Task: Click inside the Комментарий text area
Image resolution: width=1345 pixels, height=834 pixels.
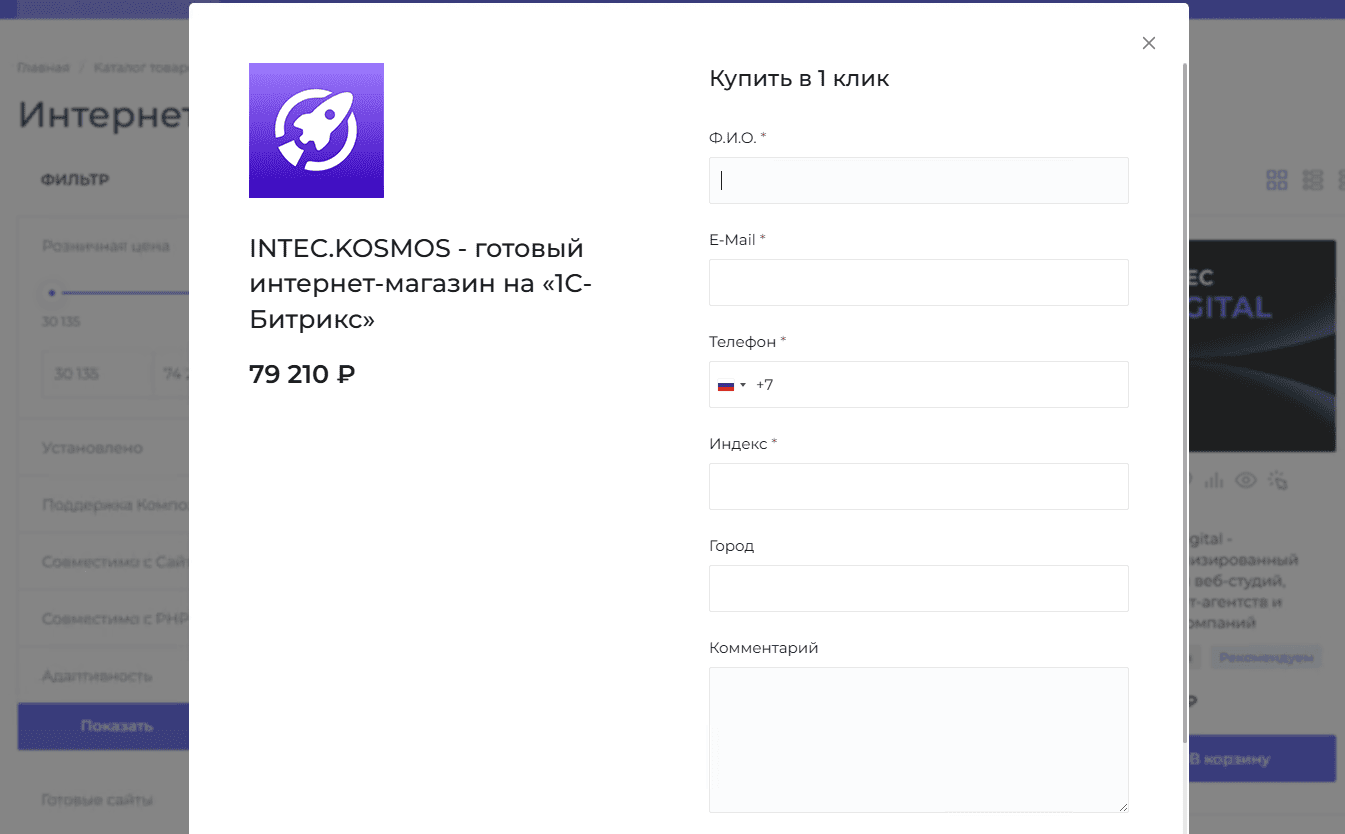Action: pyautogui.click(x=918, y=739)
